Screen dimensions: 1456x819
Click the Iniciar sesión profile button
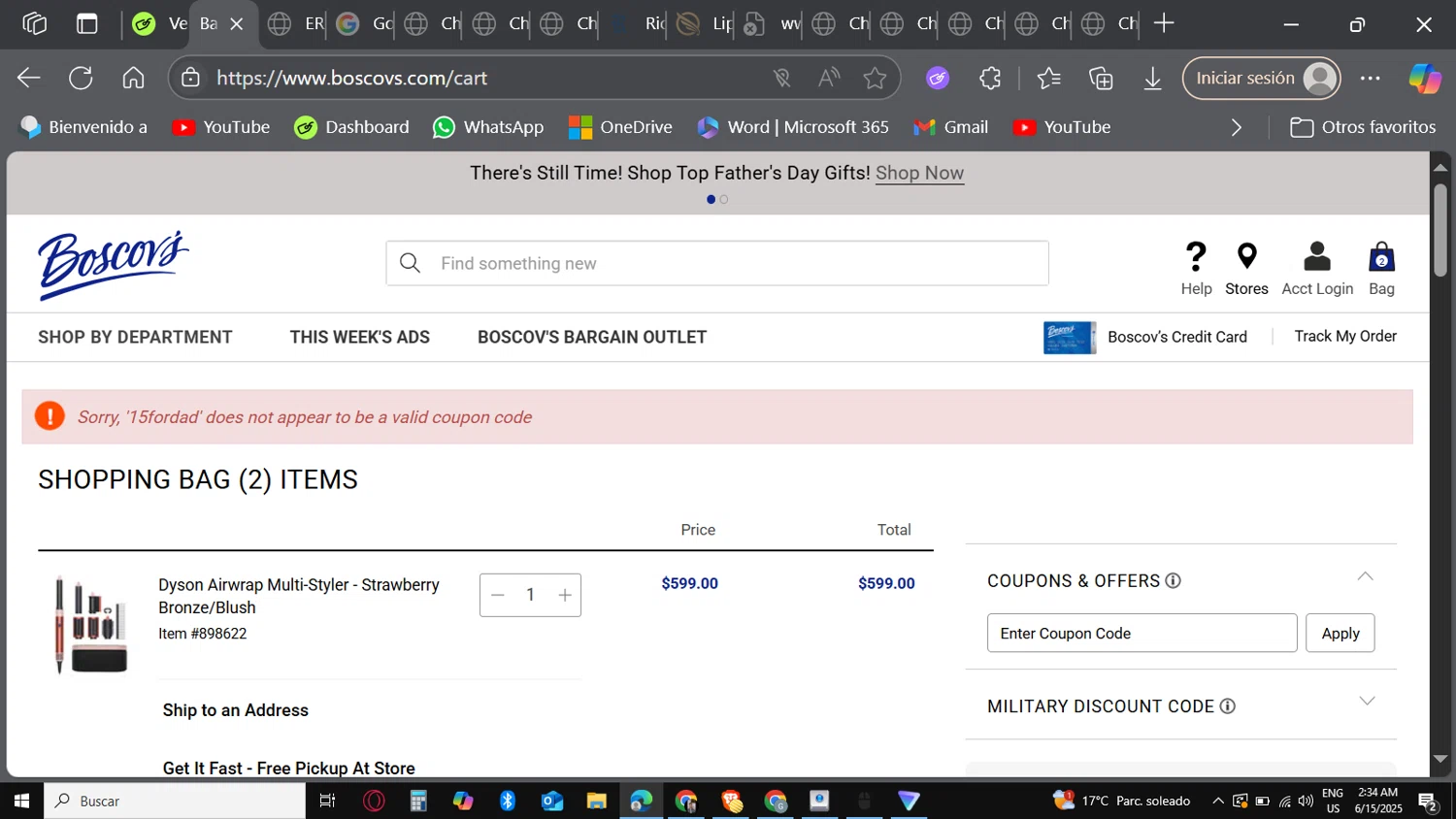[x=1261, y=79]
